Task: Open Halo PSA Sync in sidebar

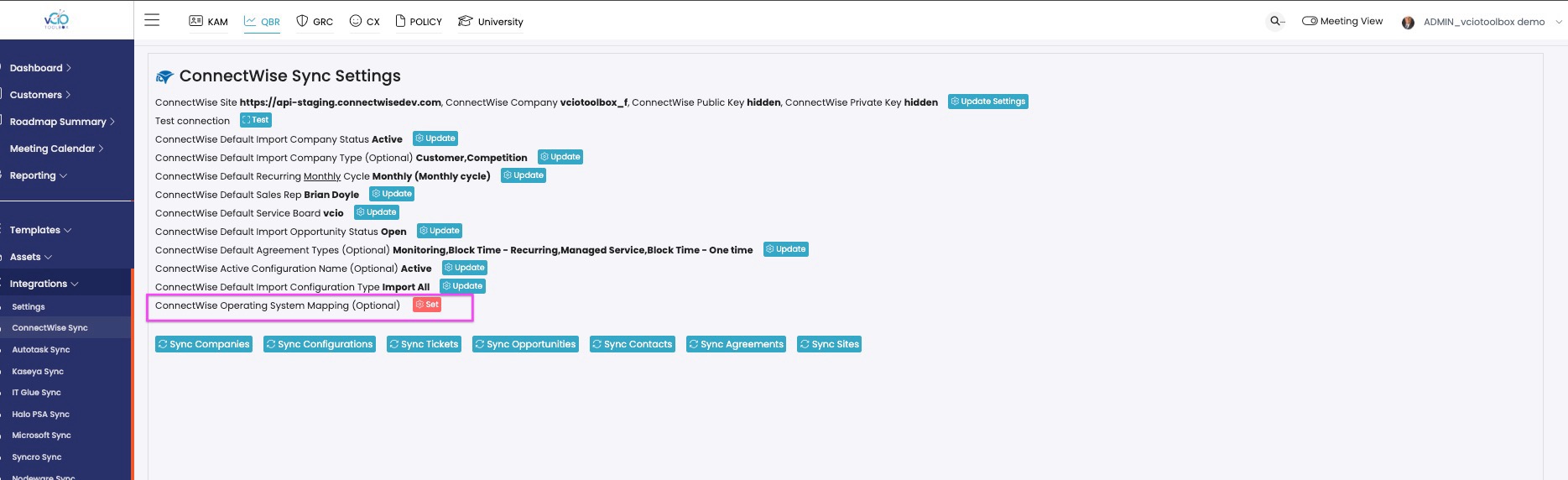Action: click(x=40, y=415)
